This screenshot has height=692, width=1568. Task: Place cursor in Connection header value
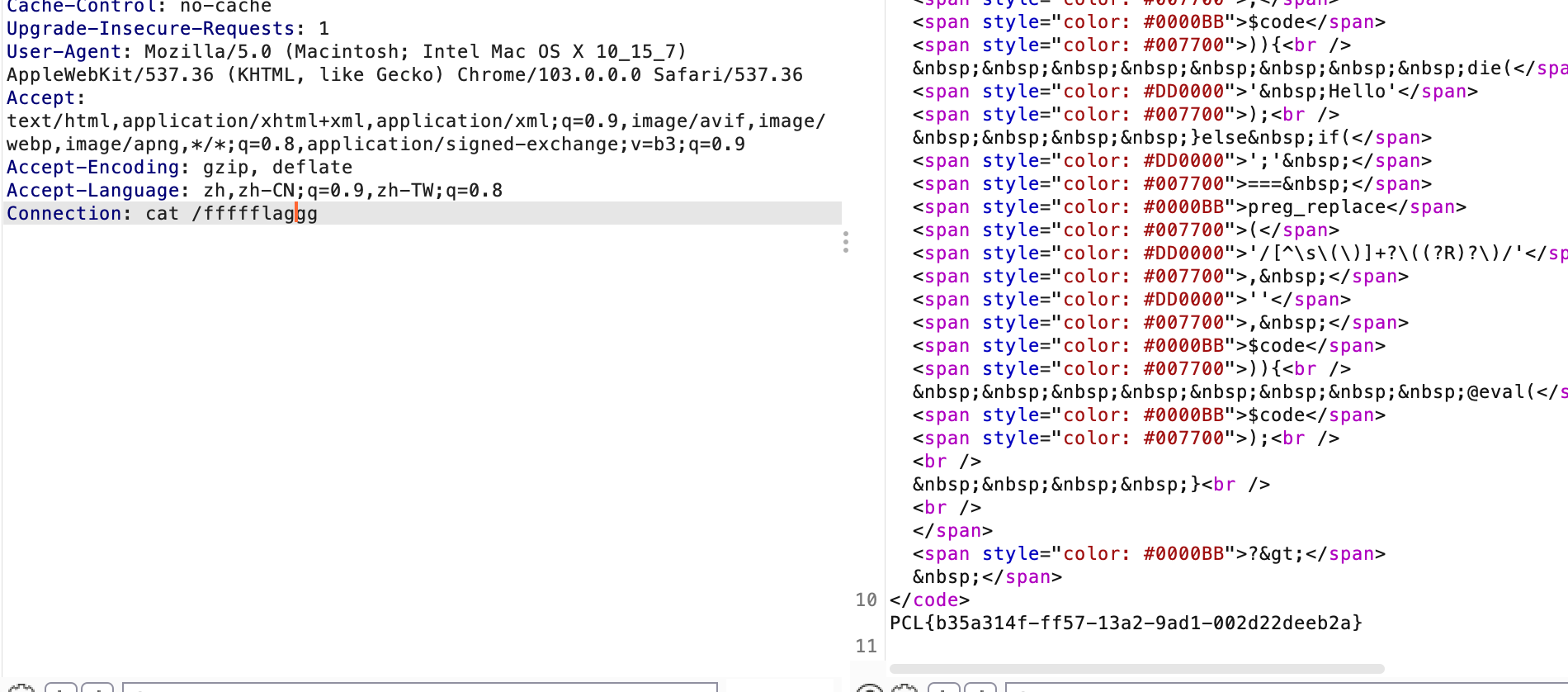(231, 214)
